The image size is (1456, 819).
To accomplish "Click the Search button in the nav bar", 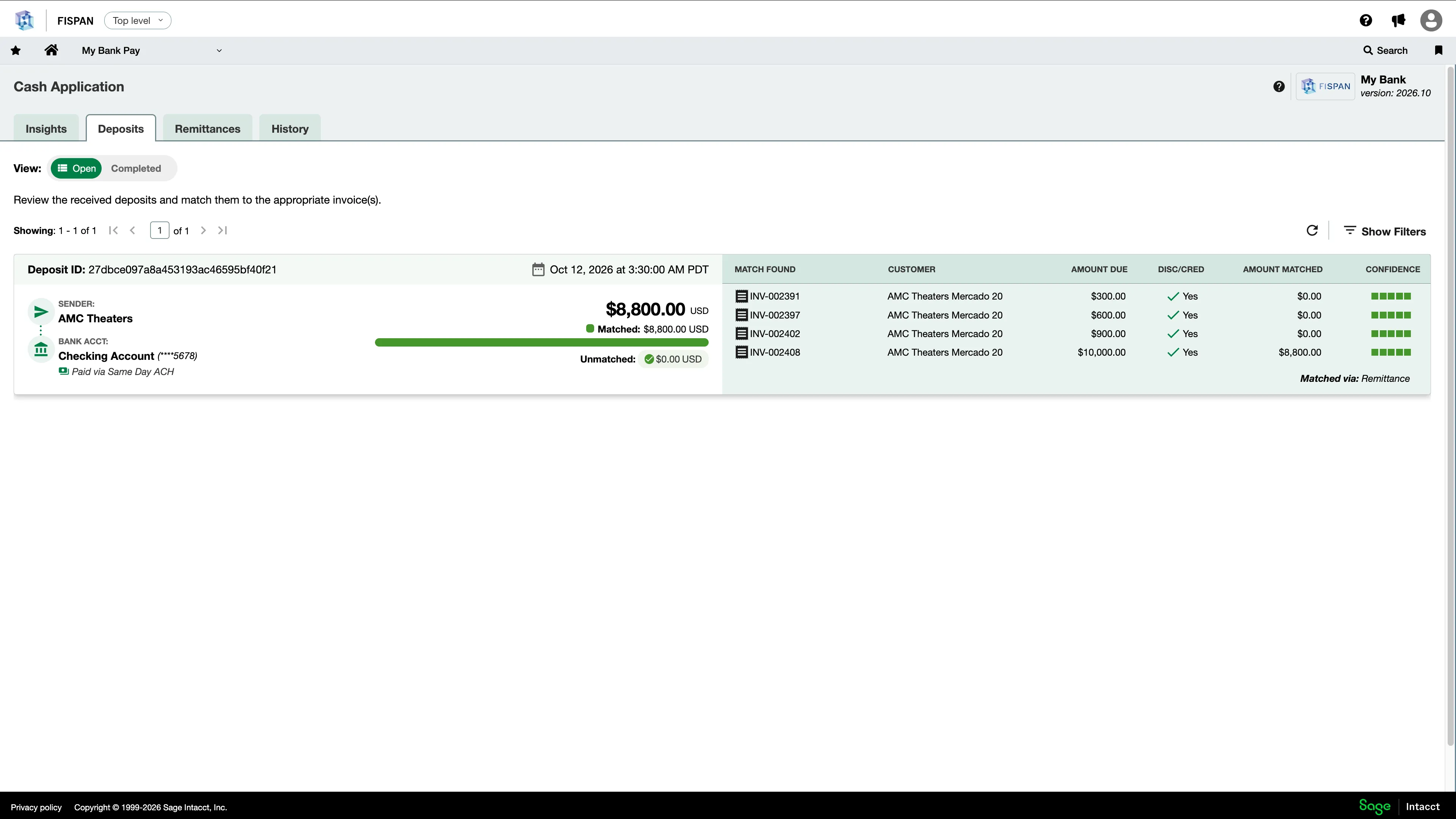I will coord(1385,50).
